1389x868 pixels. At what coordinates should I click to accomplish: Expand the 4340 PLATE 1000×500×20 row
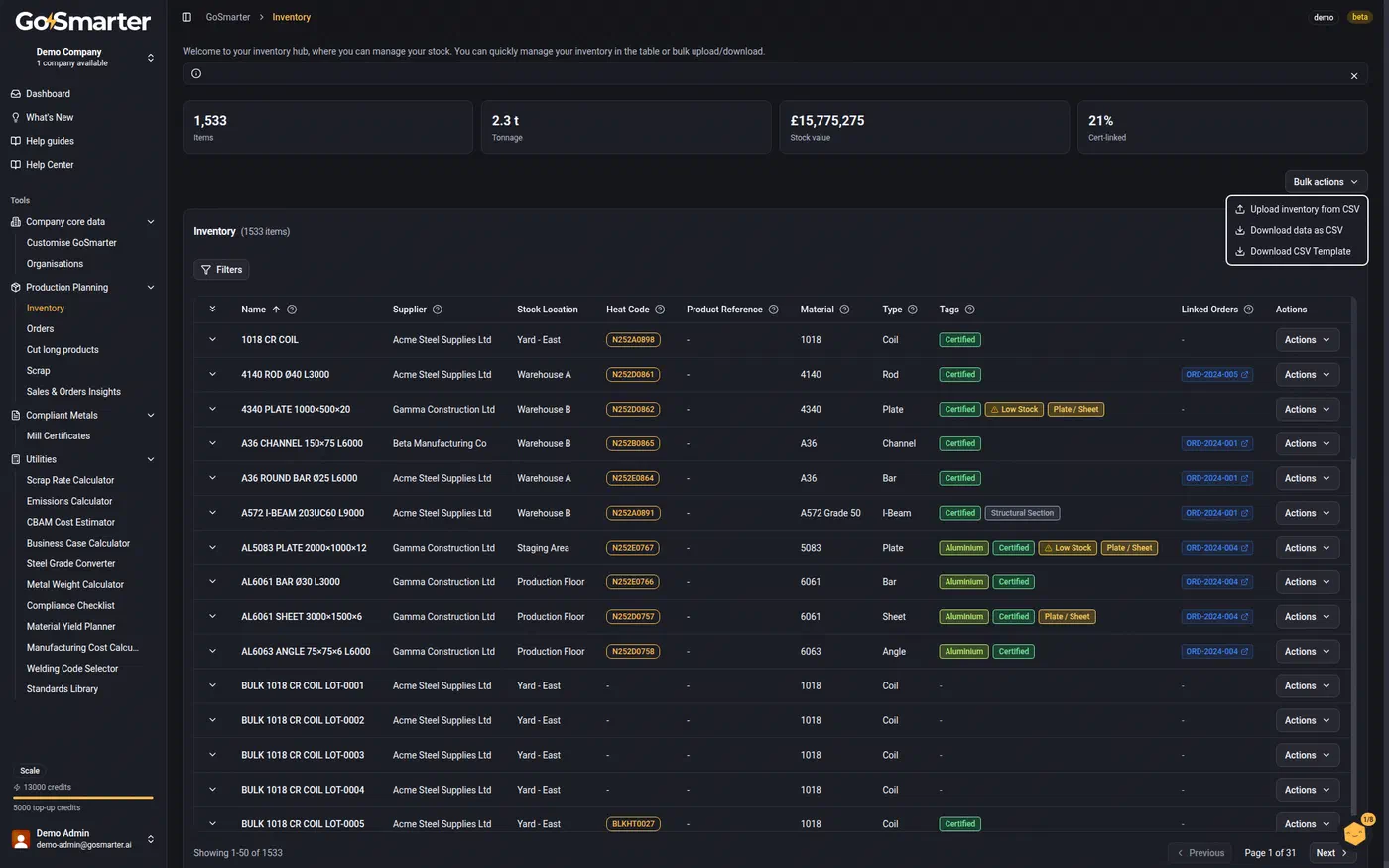point(212,409)
